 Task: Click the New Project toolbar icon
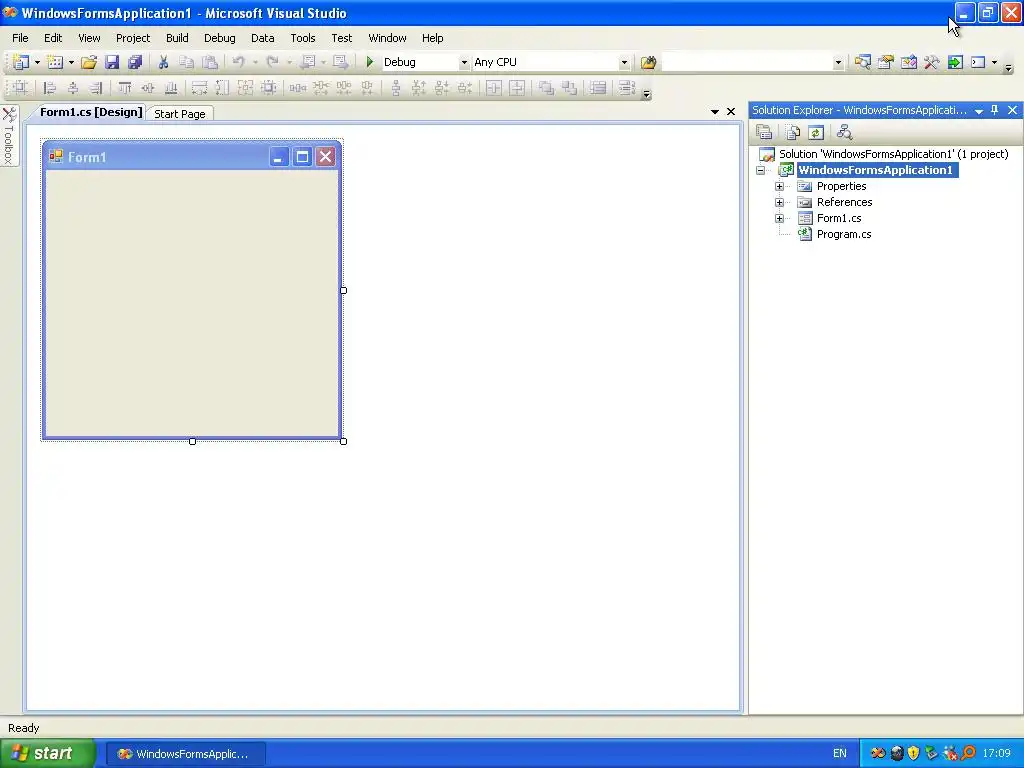[x=21, y=62]
